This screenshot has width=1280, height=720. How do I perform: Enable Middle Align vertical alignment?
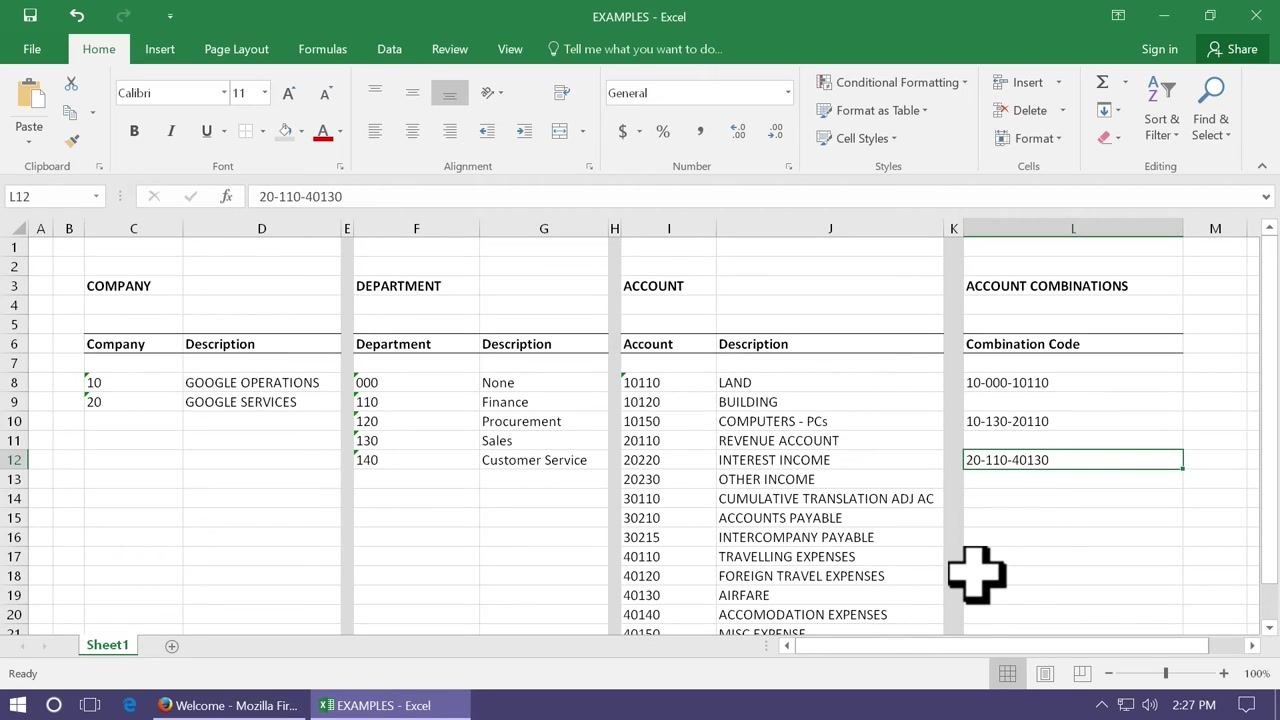[x=412, y=92]
